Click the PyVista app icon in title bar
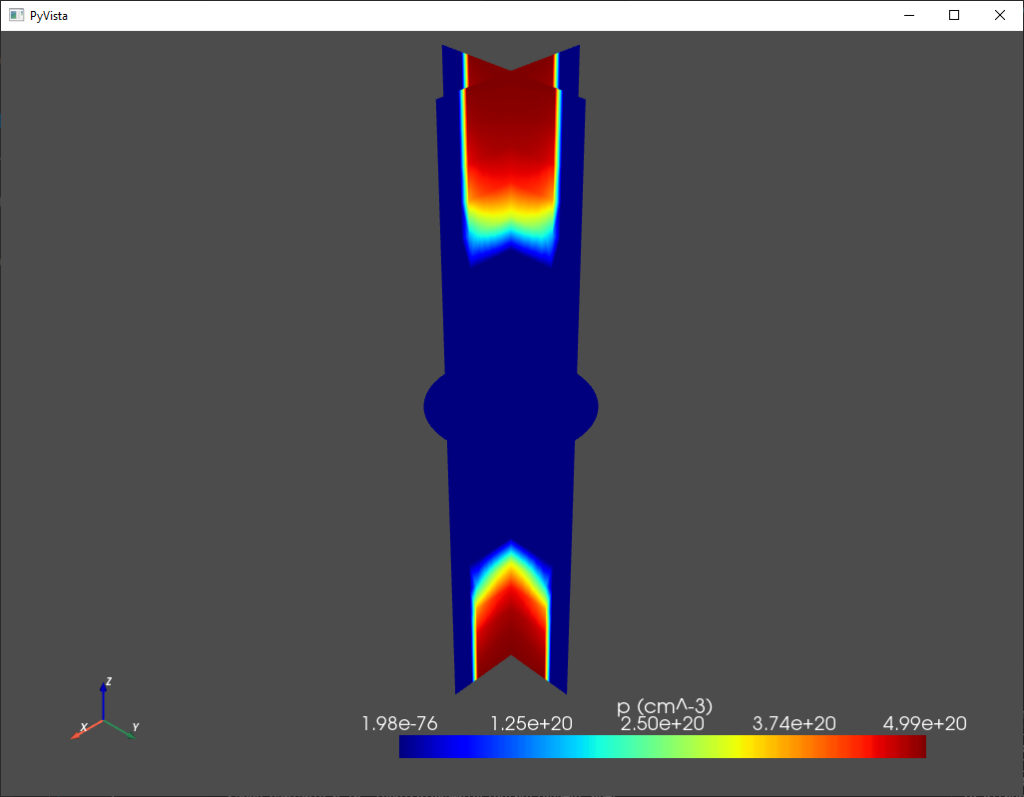1024x797 pixels. coord(16,15)
